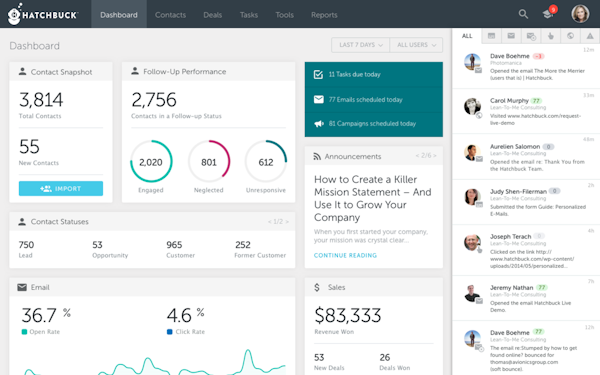Open 77 Emails scheduled today
This screenshot has width=600, height=375.
point(374,99)
